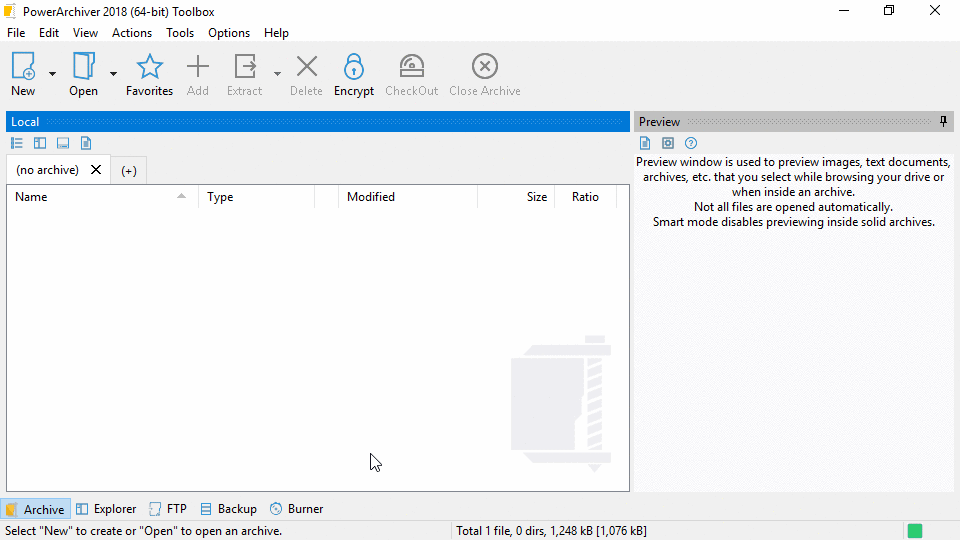
Task: Click the Close Archive icon
Action: [485, 66]
